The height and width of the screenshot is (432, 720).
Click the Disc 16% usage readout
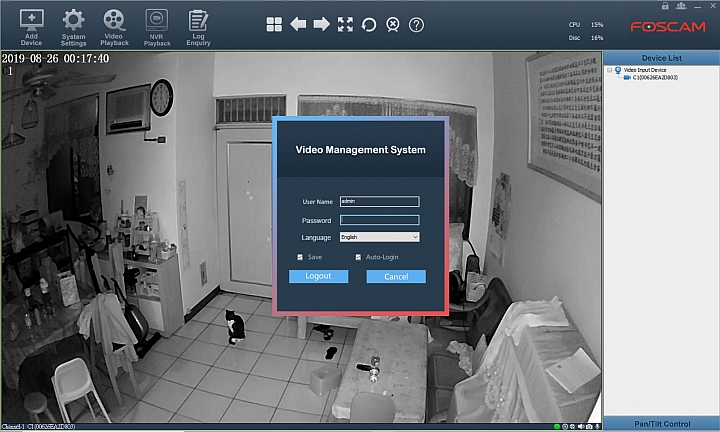point(585,38)
